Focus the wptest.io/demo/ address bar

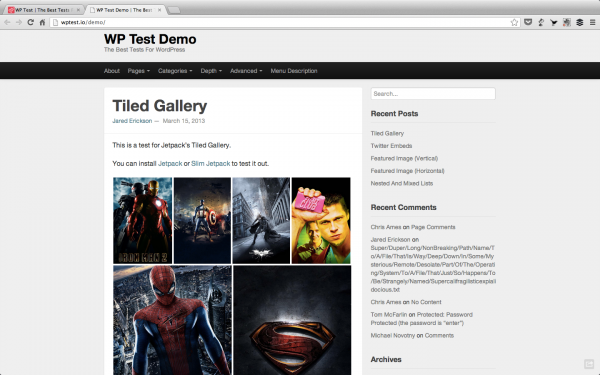pyautogui.click(x=284, y=22)
